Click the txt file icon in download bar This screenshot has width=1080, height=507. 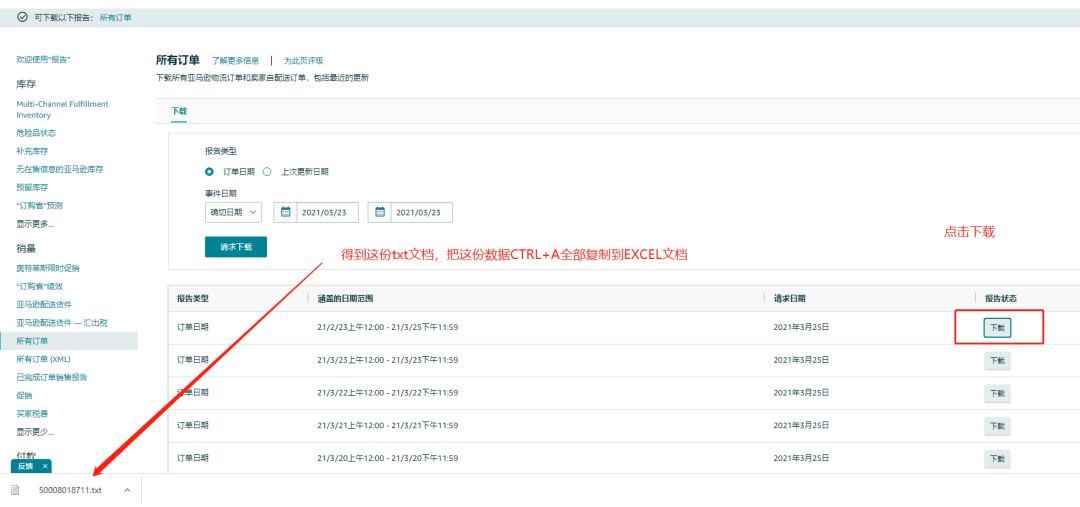coord(16,490)
